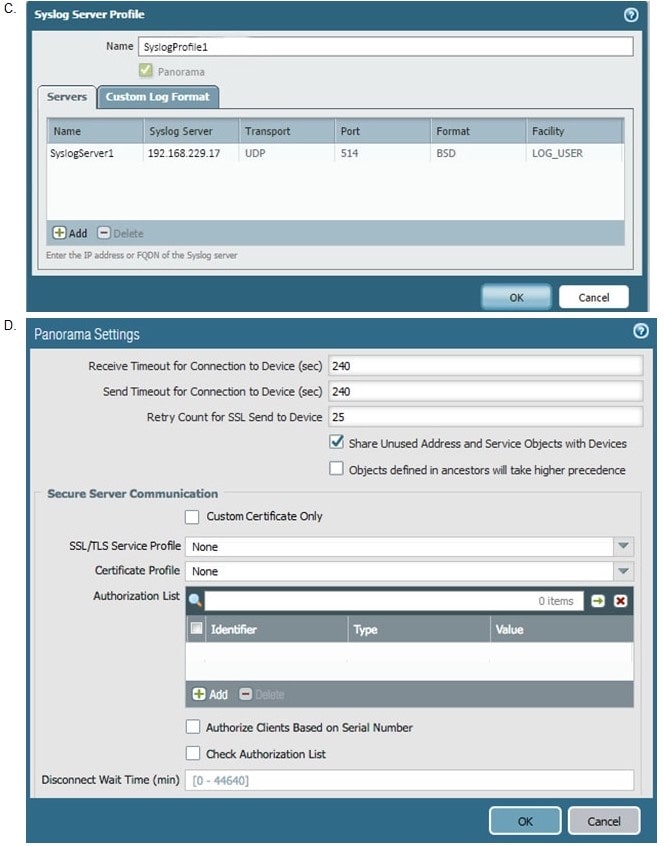Tick the Authorization List select-all checkbox

(196, 628)
